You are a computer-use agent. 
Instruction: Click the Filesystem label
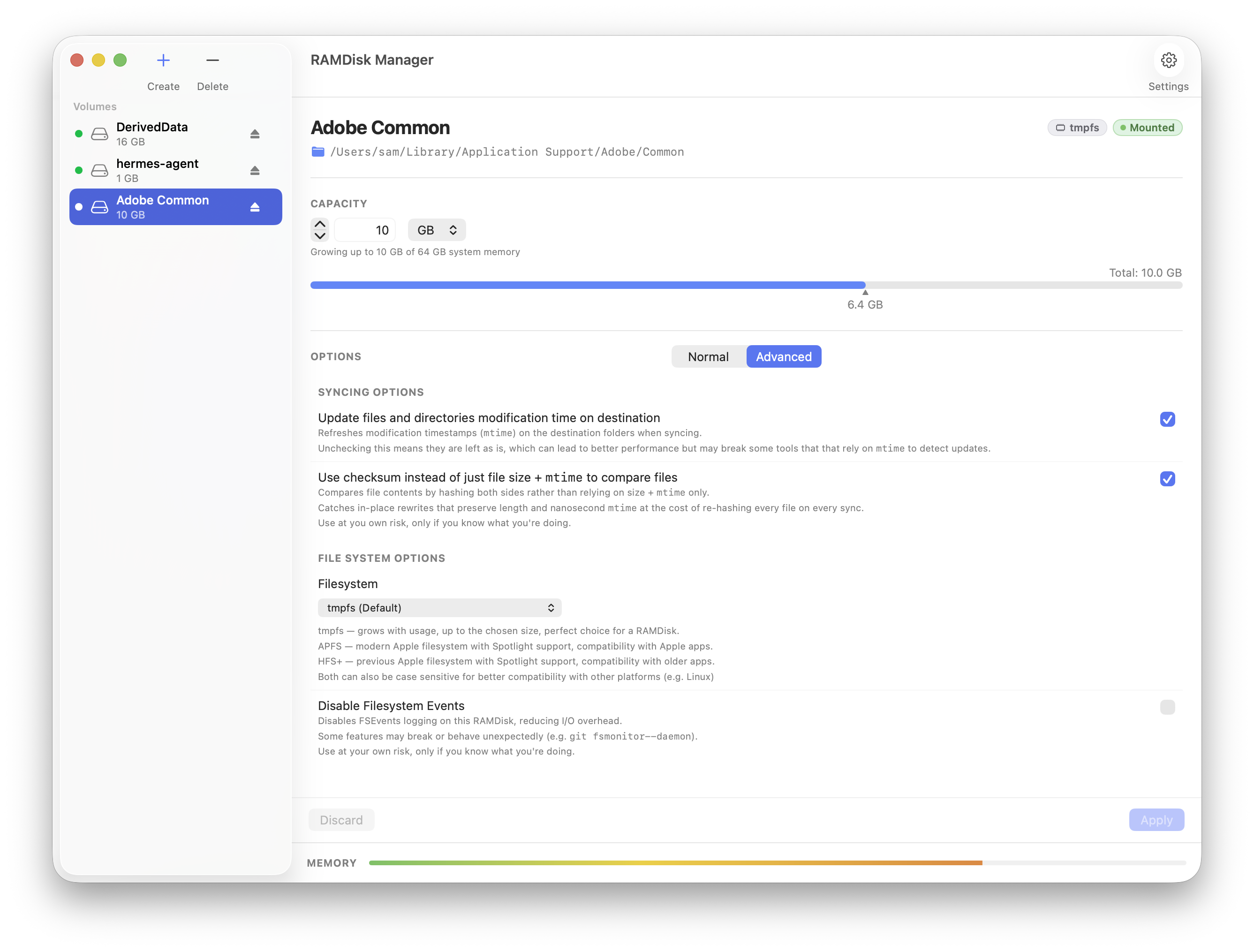tap(347, 583)
